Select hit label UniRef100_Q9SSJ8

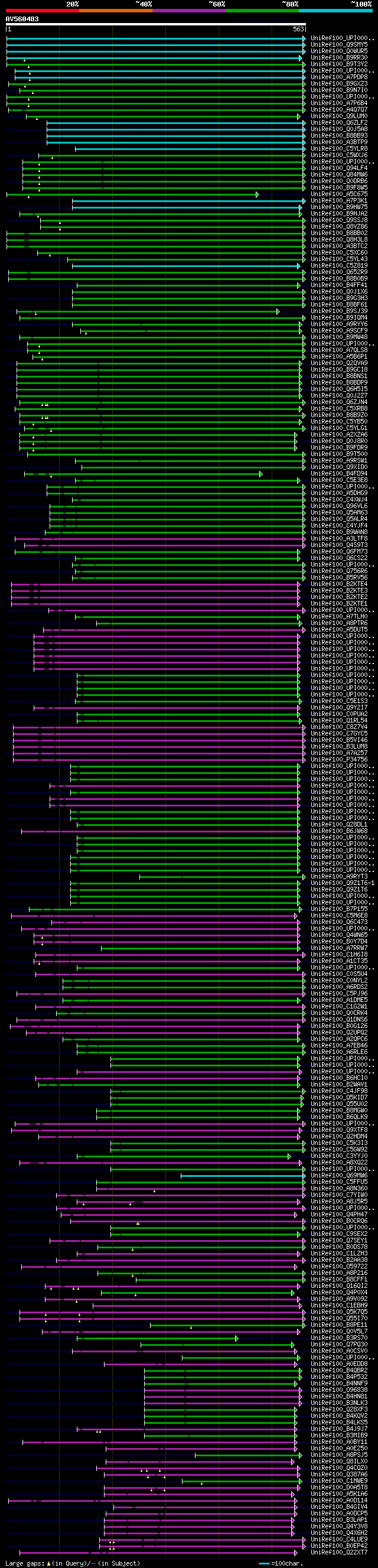[x=339, y=220]
